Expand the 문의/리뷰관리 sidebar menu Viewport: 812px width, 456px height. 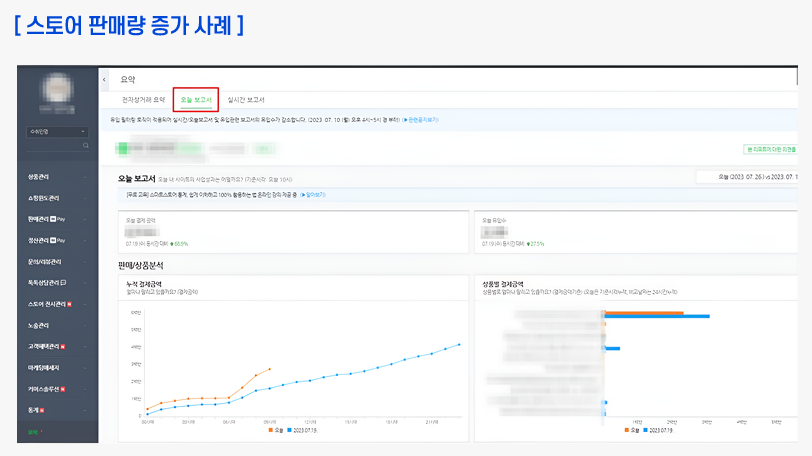click(44, 261)
